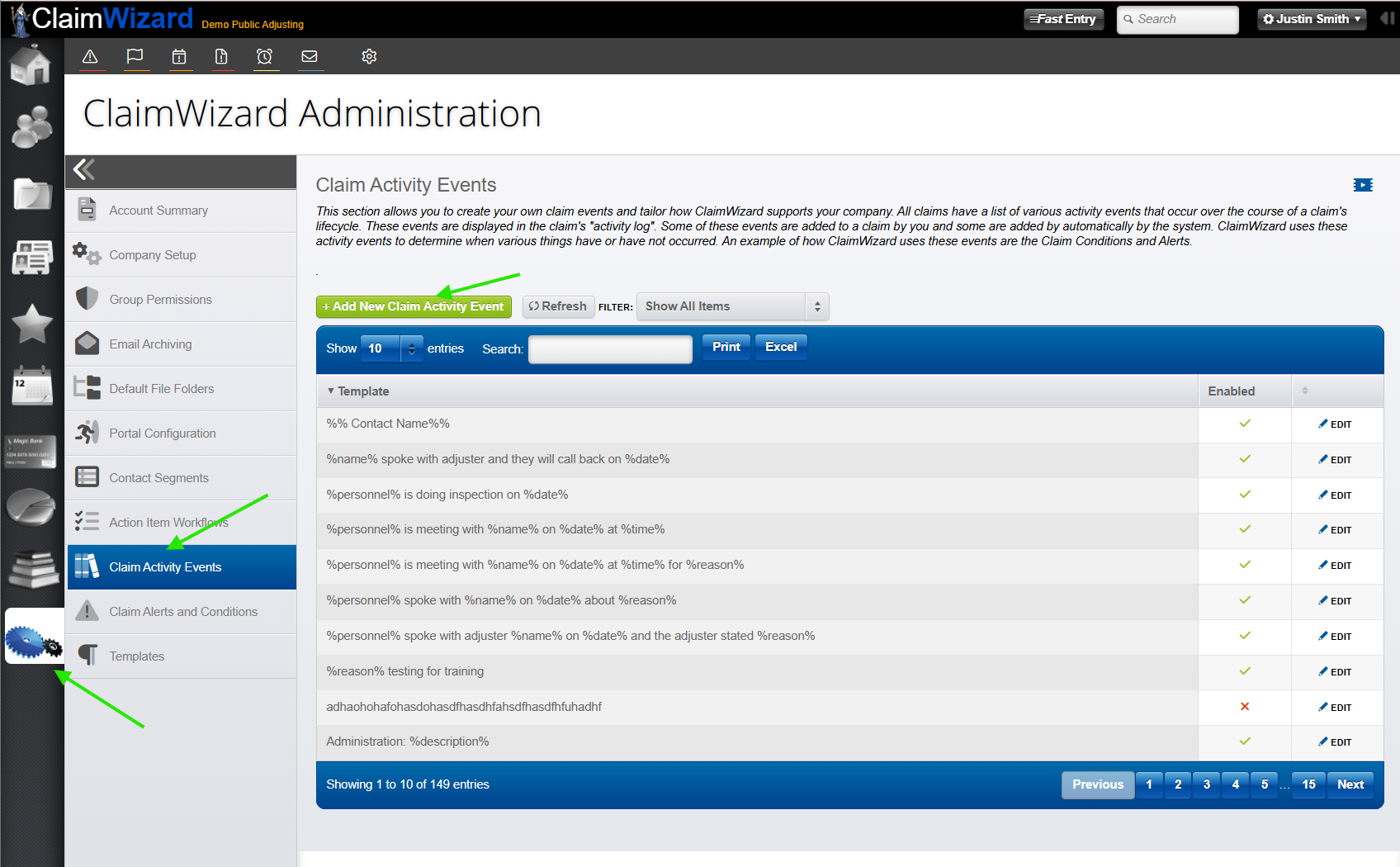Screen dimensions: 1400x867
Task: Click the blue gear administration icon
Action: (x=34, y=637)
